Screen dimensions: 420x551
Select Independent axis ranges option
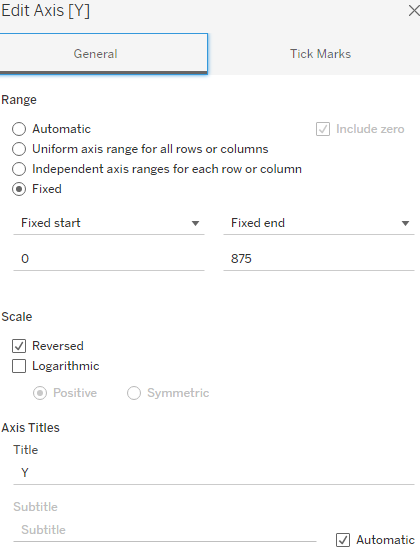click(x=19, y=169)
